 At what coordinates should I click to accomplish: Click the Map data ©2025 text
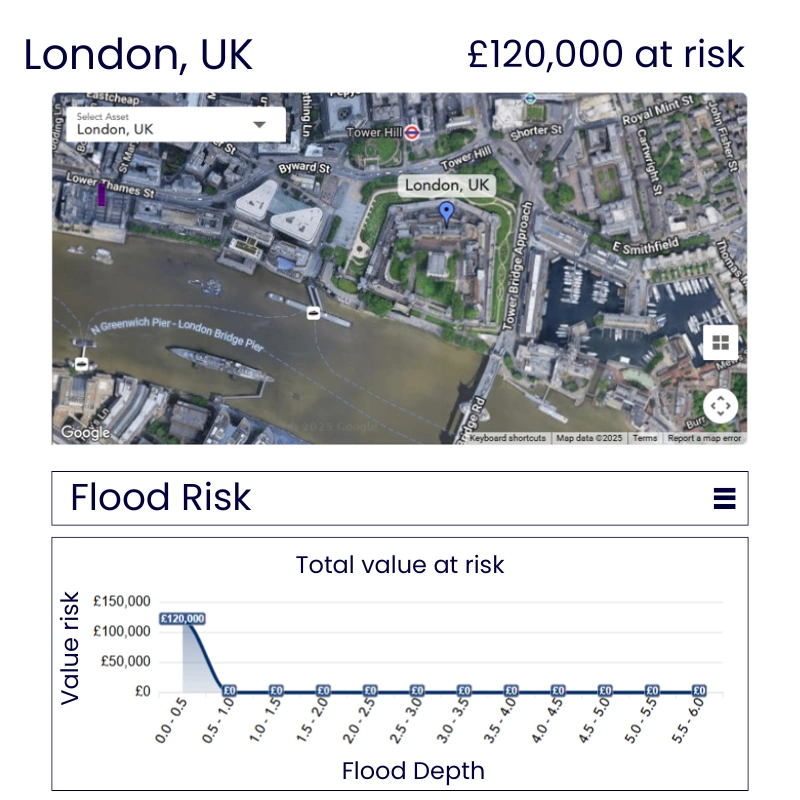pos(589,438)
